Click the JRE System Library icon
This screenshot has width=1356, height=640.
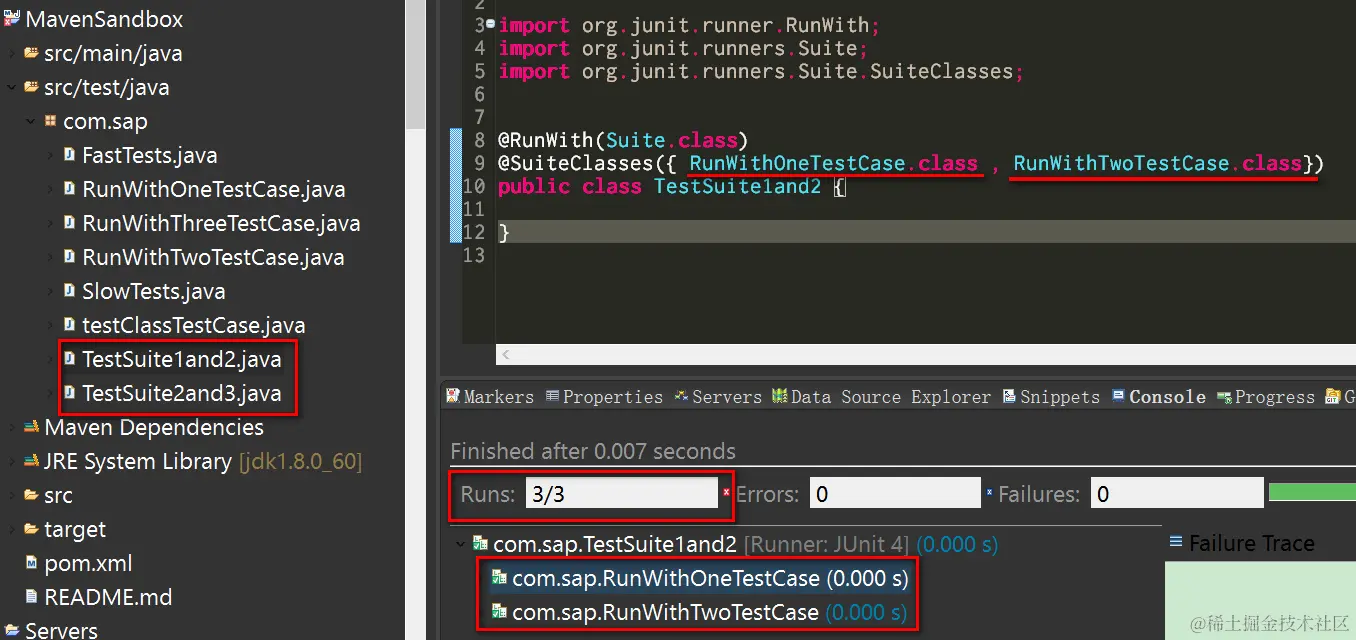[31, 461]
